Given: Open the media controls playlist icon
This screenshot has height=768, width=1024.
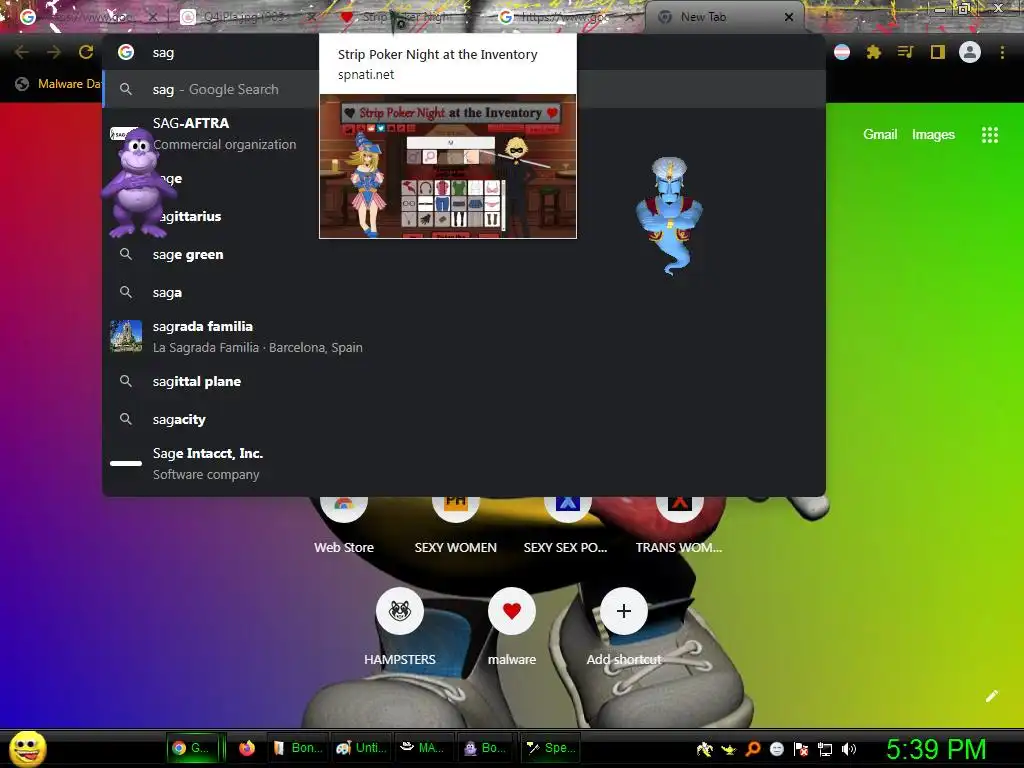Looking at the screenshot, I should [905, 52].
